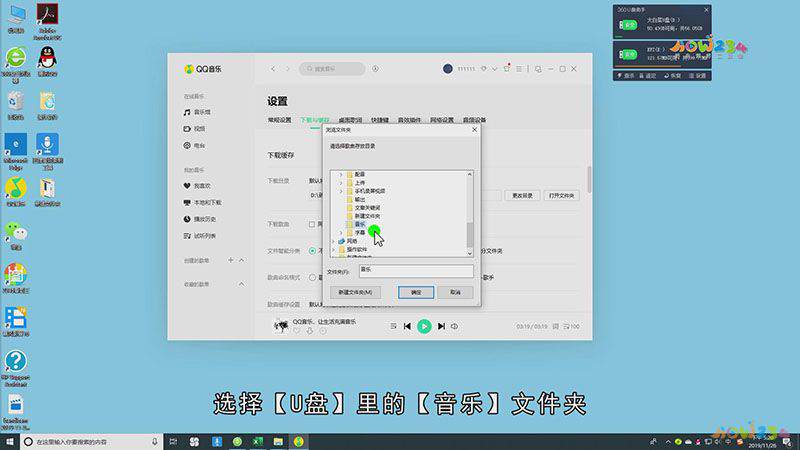Expand the 上传 folder in tree
800x450 pixels.
pyautogui.click(x=341, y=183)
